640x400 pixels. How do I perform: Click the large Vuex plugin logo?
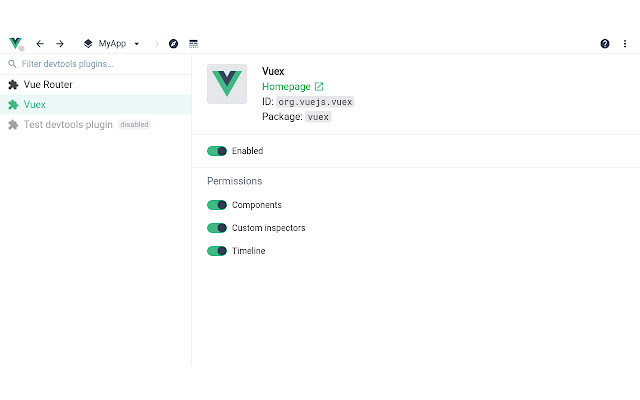tap(227, 84)
